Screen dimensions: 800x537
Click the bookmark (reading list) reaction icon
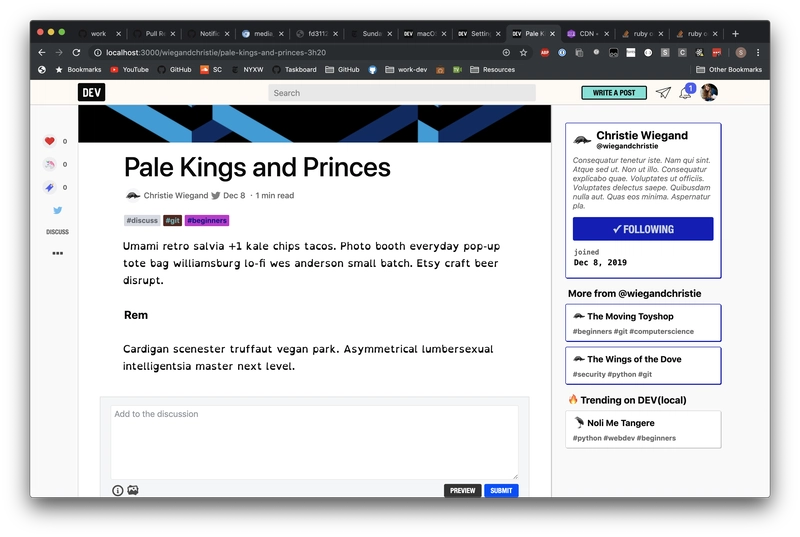[49, 187]
